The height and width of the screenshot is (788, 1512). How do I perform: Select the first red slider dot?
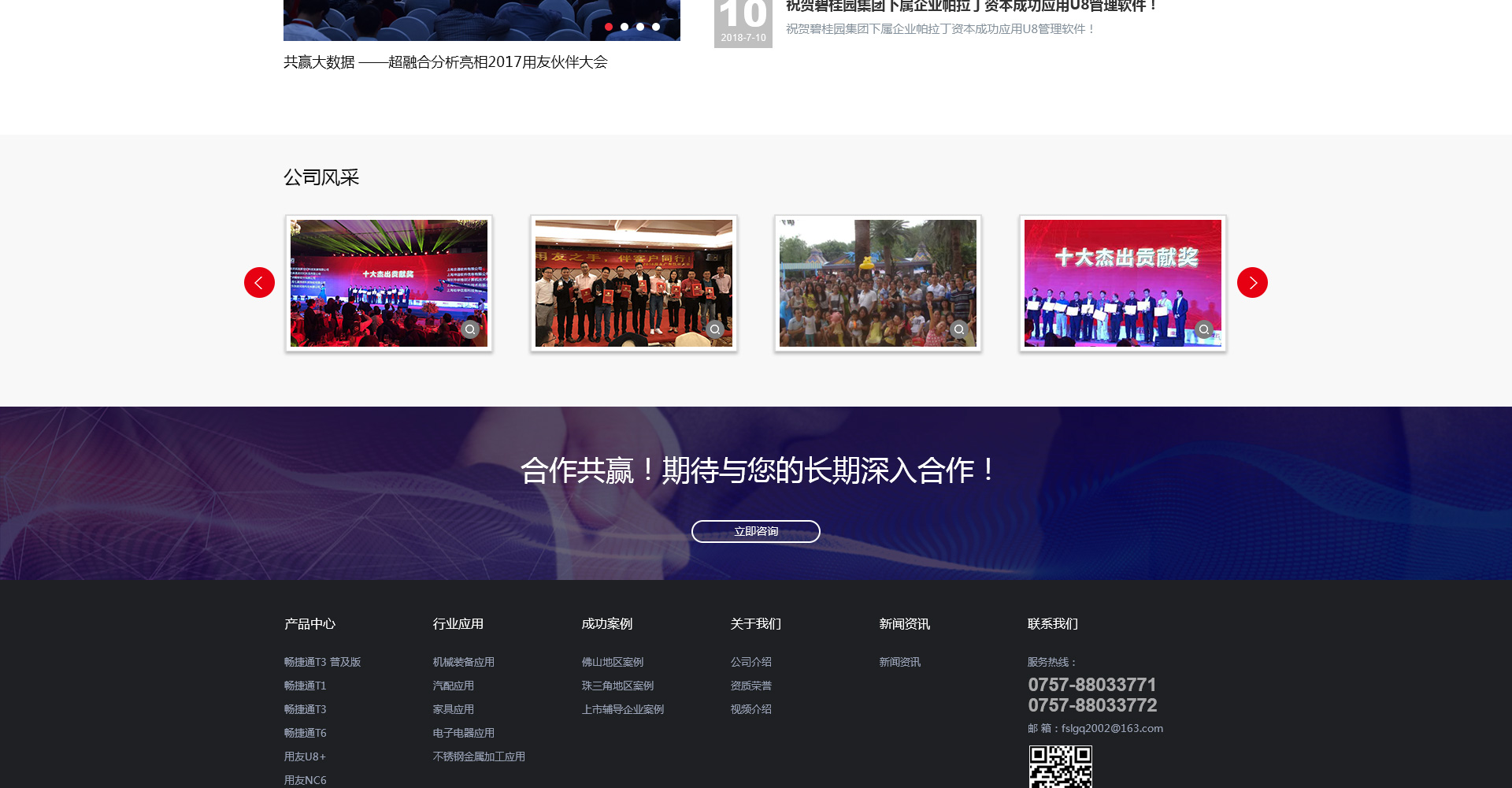(x=609, y=27)
